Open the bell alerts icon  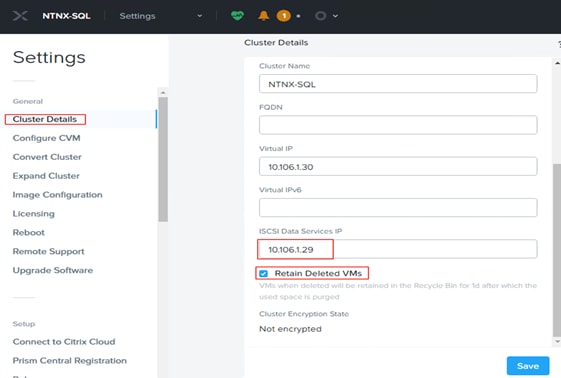pos(264,16)
